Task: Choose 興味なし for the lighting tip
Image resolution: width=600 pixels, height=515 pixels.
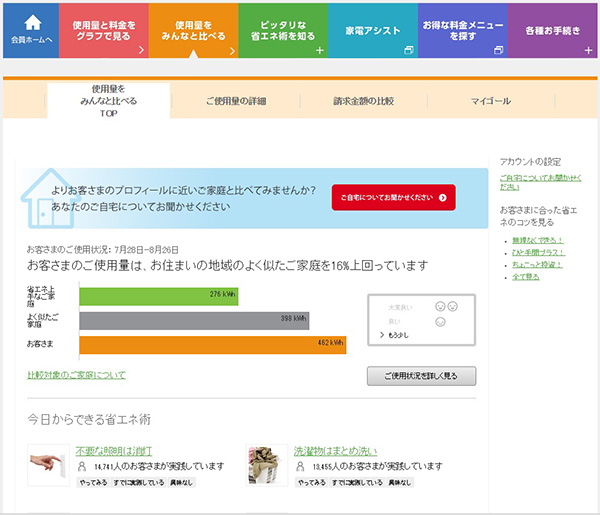Action: tap(181, 482)
